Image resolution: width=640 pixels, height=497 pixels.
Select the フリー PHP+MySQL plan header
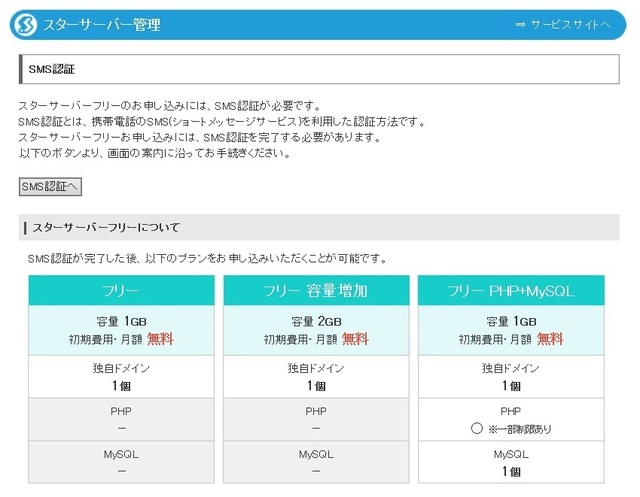pos(511,291)
